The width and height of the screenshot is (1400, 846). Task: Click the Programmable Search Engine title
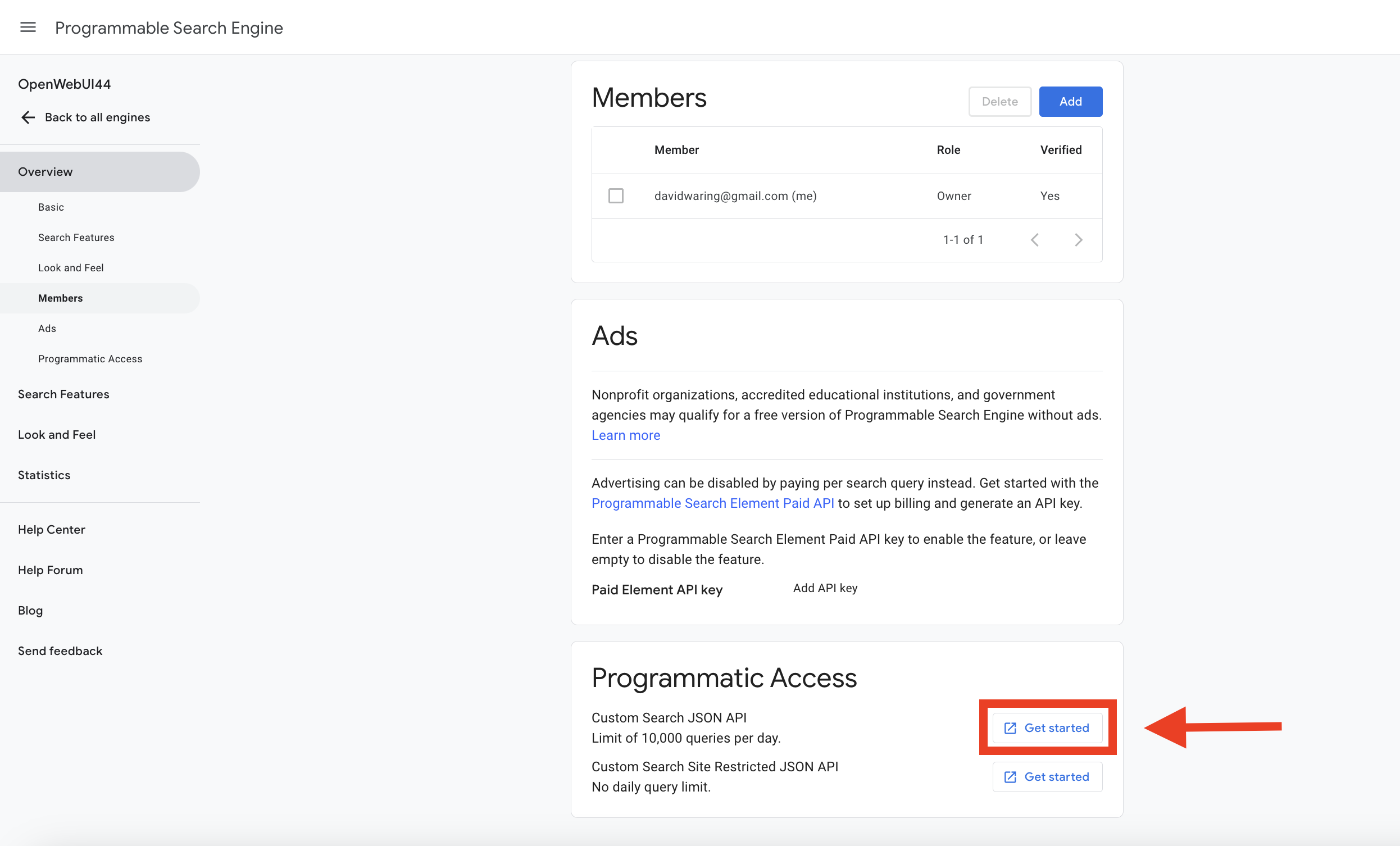tap(169, 28)
